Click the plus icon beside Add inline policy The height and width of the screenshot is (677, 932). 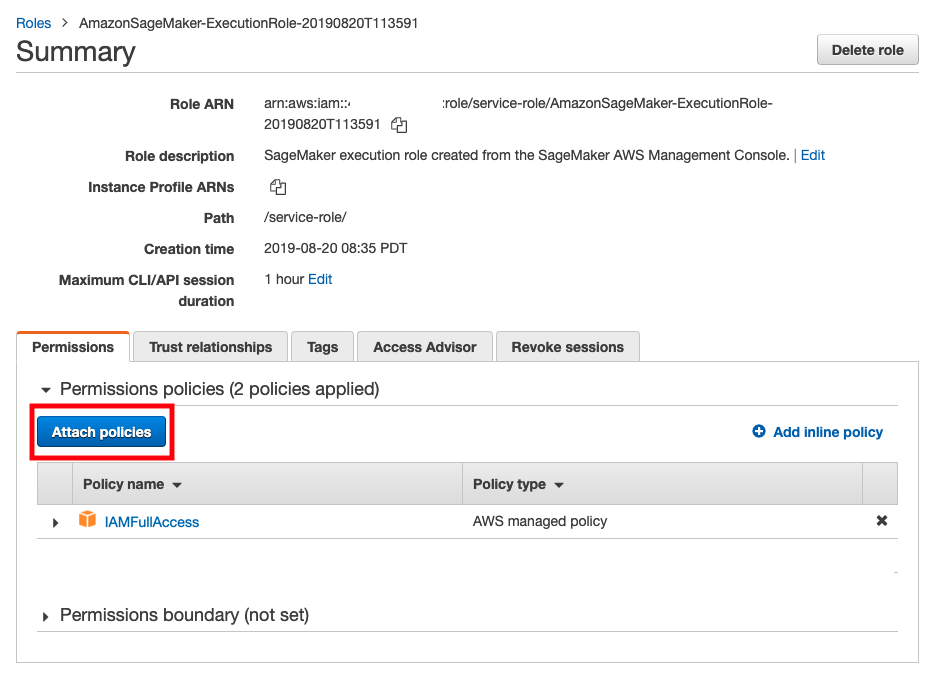[x=758, y=432]
